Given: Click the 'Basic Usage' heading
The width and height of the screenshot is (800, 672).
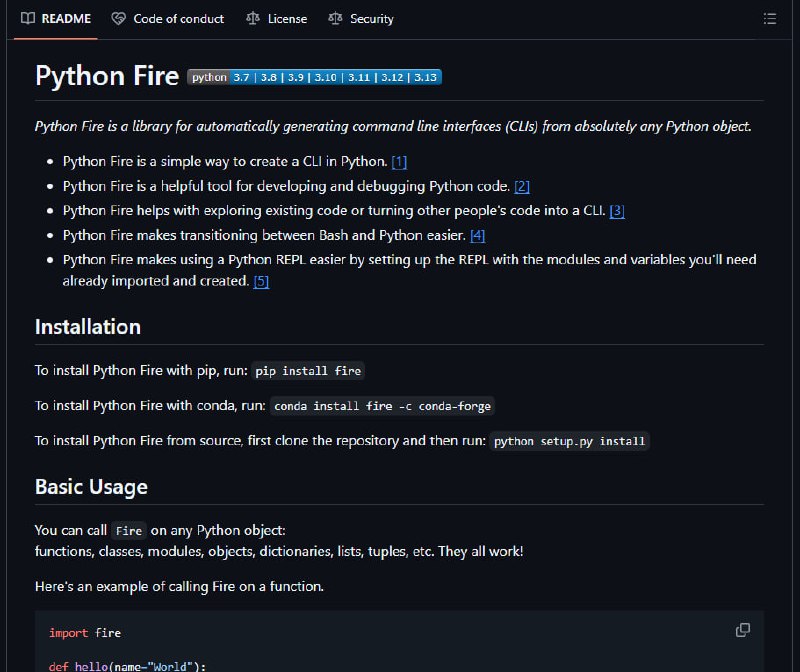Looking at the screenshot, I should coord(91,487).
